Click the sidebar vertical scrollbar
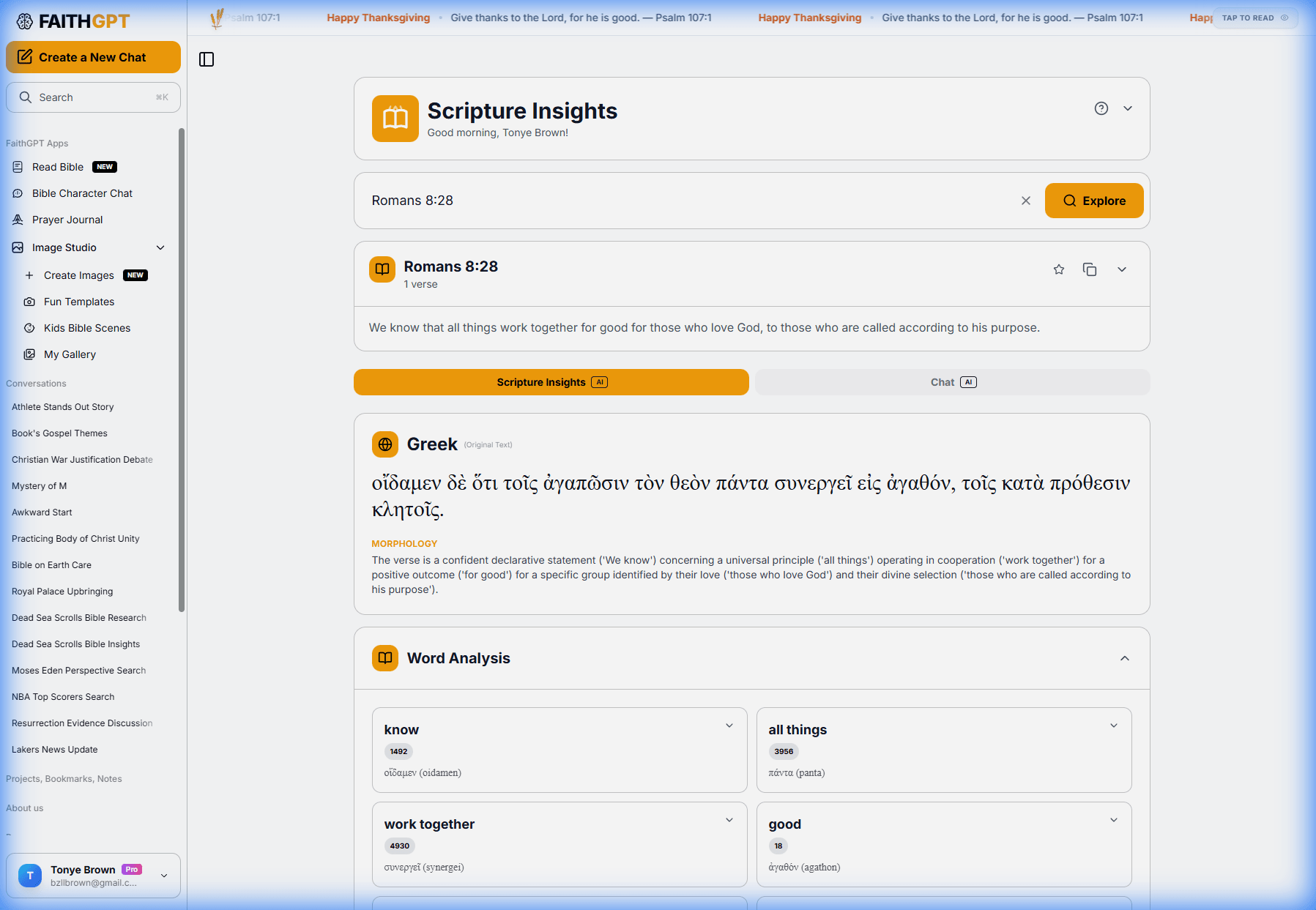This screenshot has height=910, width=1316. (182, 370)
